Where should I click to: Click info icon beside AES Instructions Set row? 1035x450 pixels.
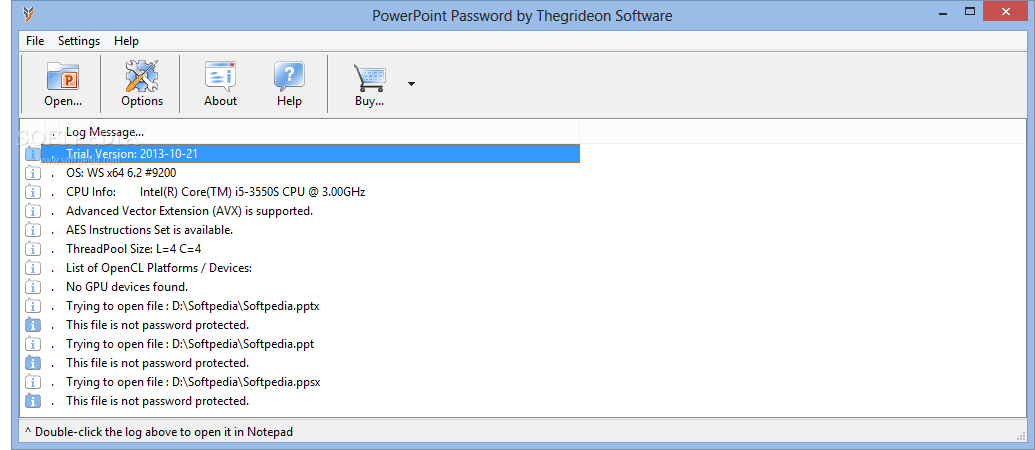pyautogui.click(x=33, y=230)
